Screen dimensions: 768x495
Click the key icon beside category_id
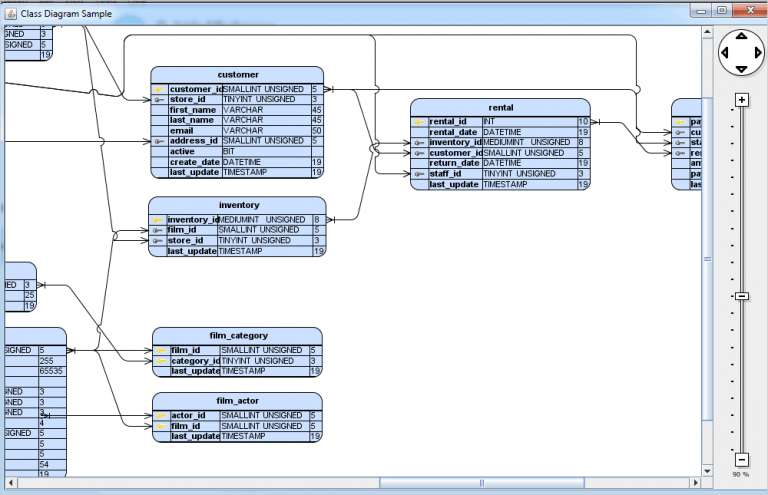point(161,361)
